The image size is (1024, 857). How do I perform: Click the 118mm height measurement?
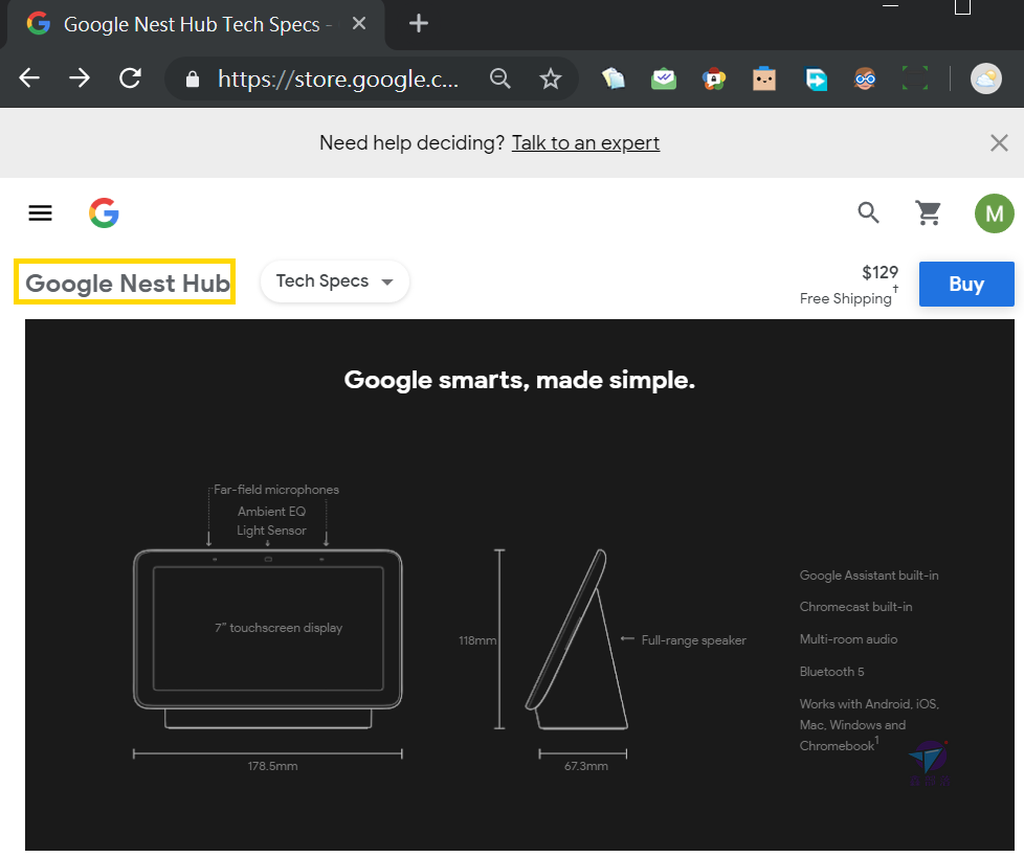click(x=477, y=640)
